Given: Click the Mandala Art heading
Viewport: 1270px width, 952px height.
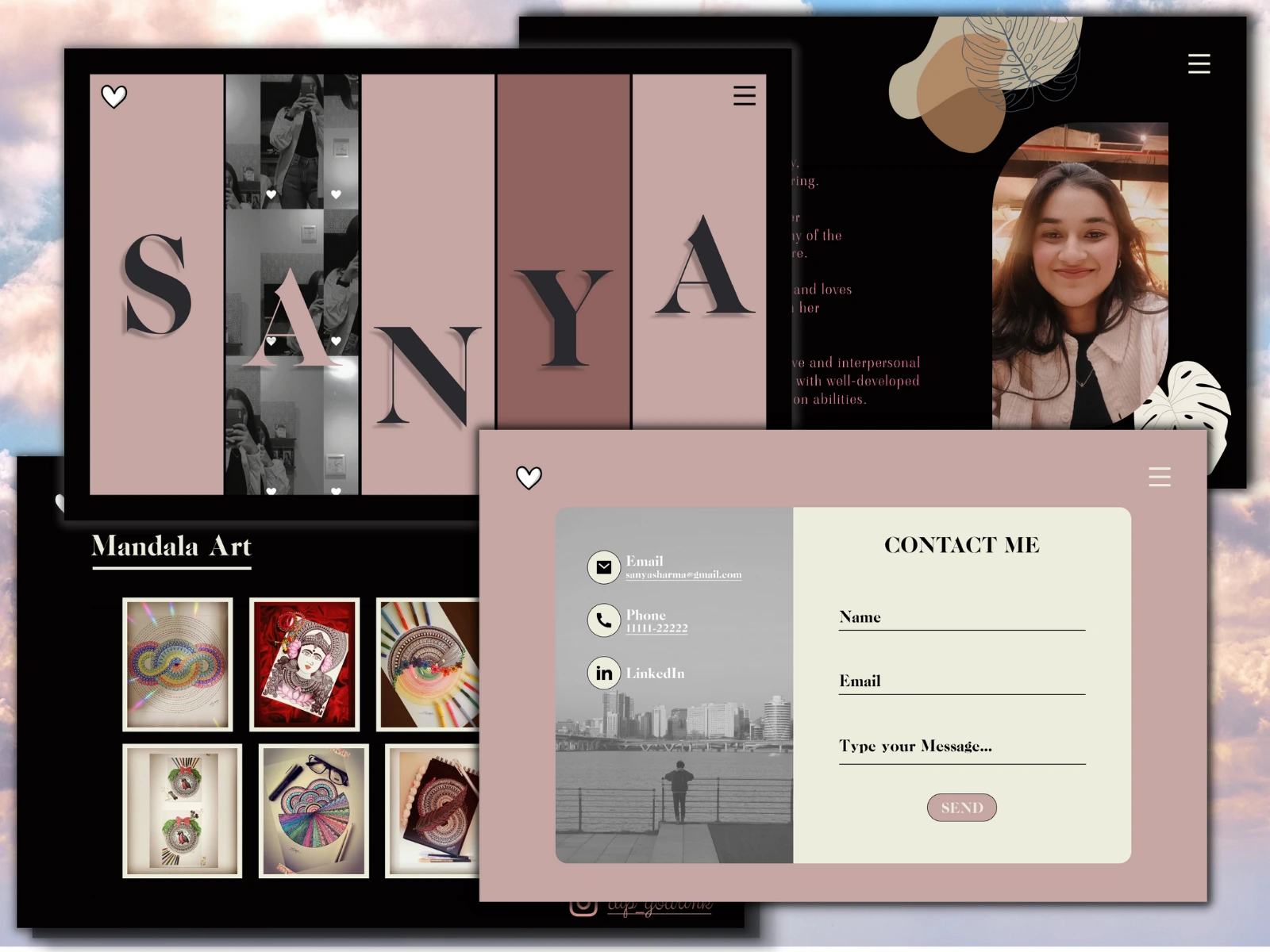Looking at the screenshot, I should coord(171,547).
